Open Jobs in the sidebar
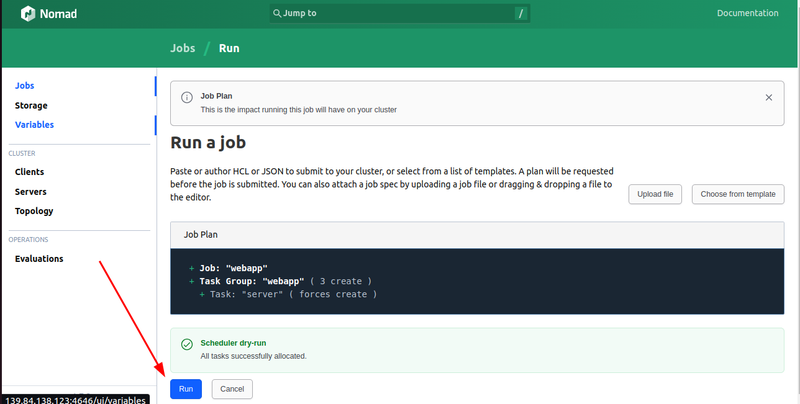The height and width of the screenshot is (404, 800). 24,86
